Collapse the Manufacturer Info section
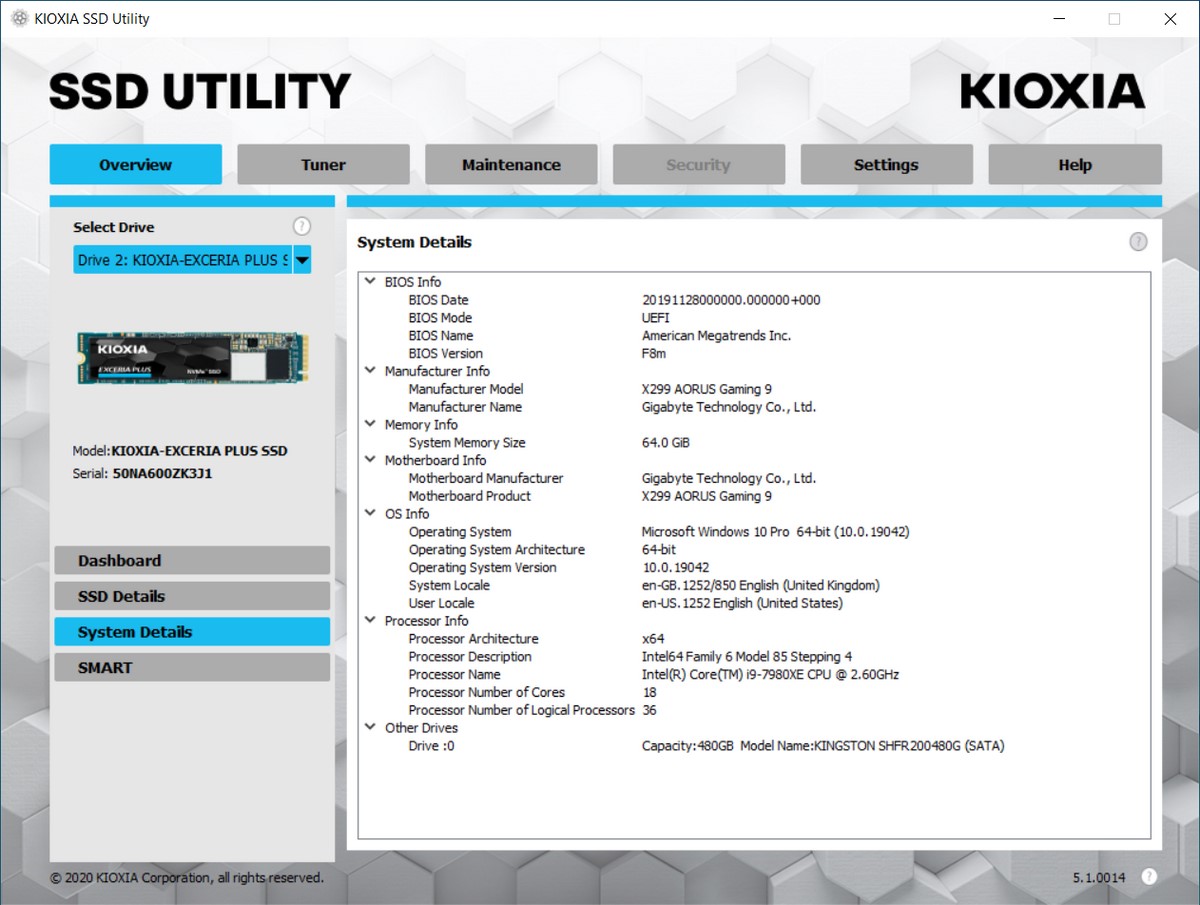This screenshot has height=905, width=1200. point(371,371)
